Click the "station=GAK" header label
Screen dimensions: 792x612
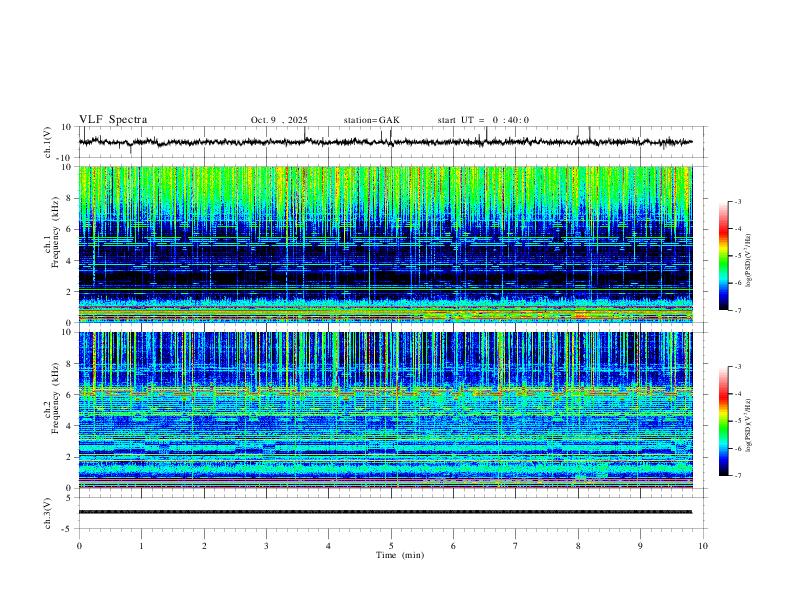coord(371,120)
